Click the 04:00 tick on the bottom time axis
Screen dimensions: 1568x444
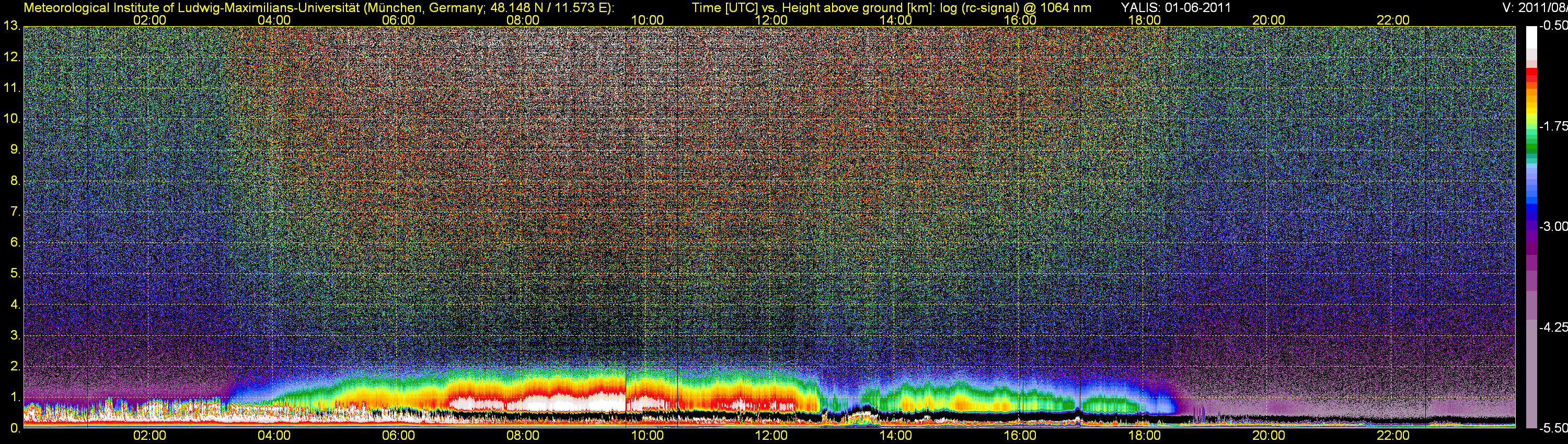click(x=274, y=436)
